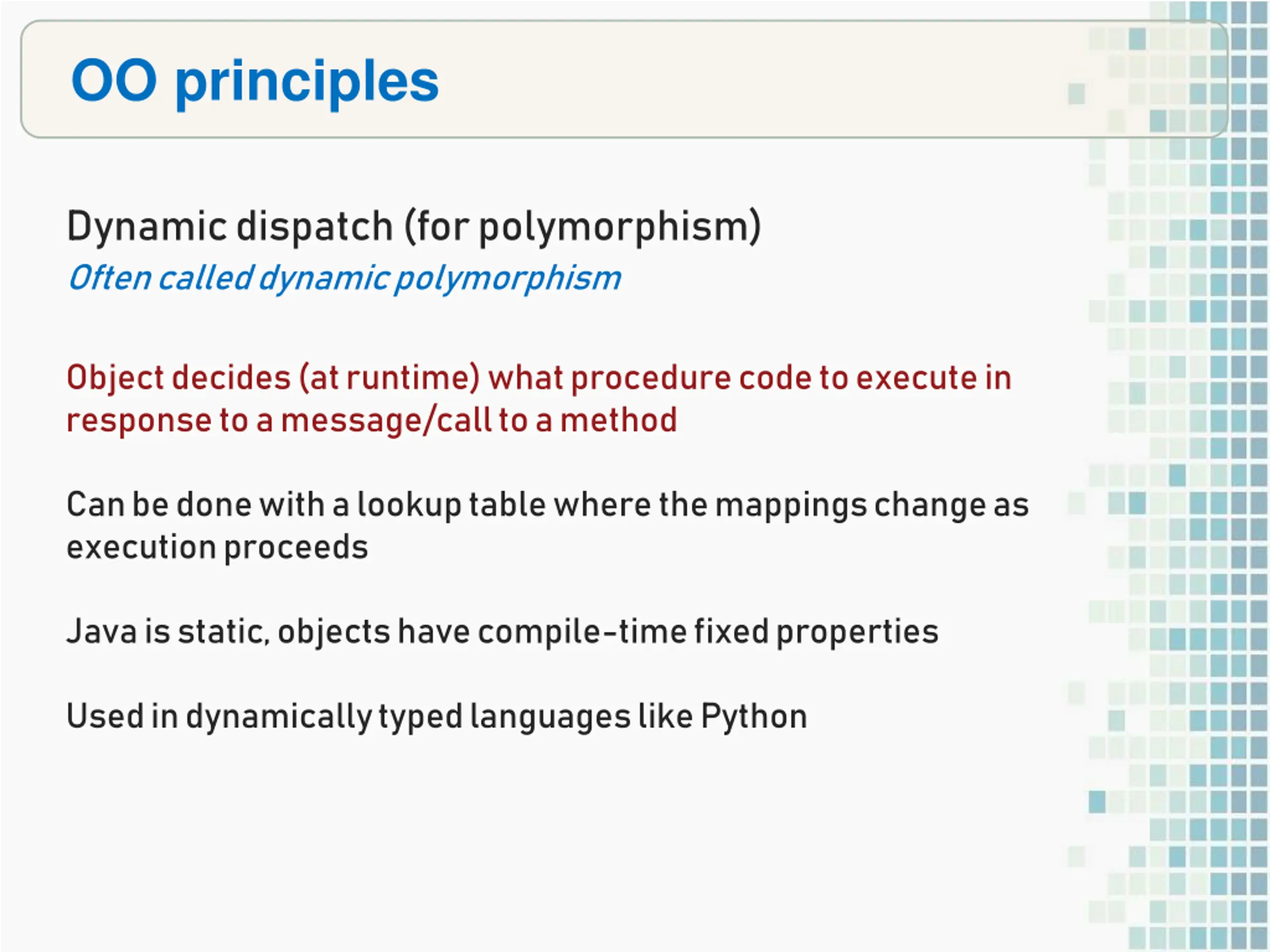Click the "Used in dynamically typed languages" line

click(x=437, y=717)
